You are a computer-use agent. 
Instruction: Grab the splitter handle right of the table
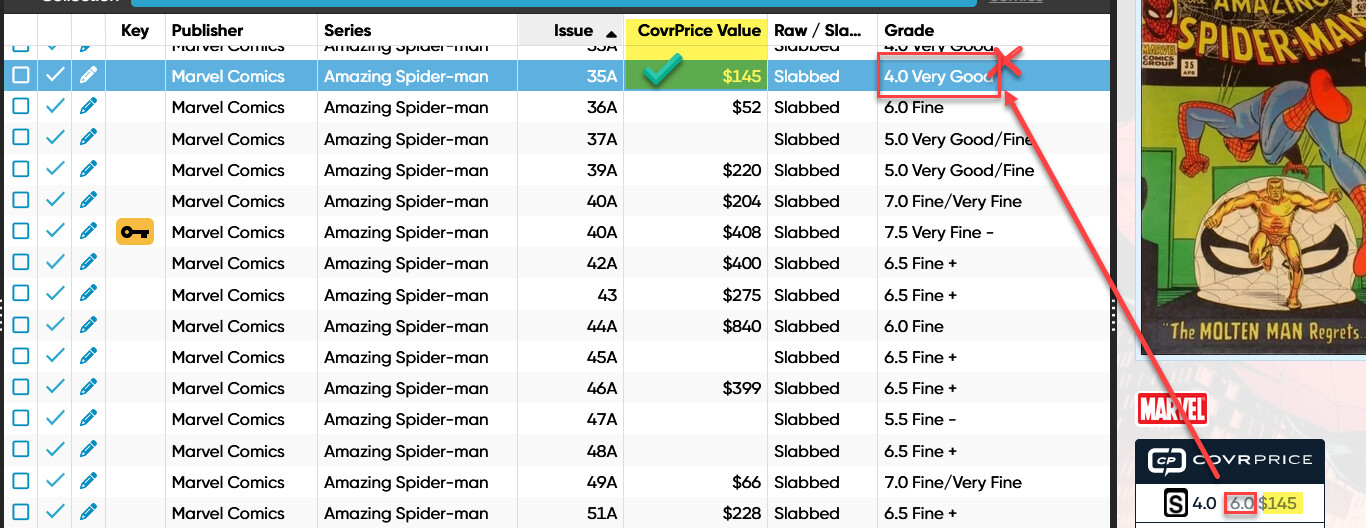click(x=1115, y=315)
